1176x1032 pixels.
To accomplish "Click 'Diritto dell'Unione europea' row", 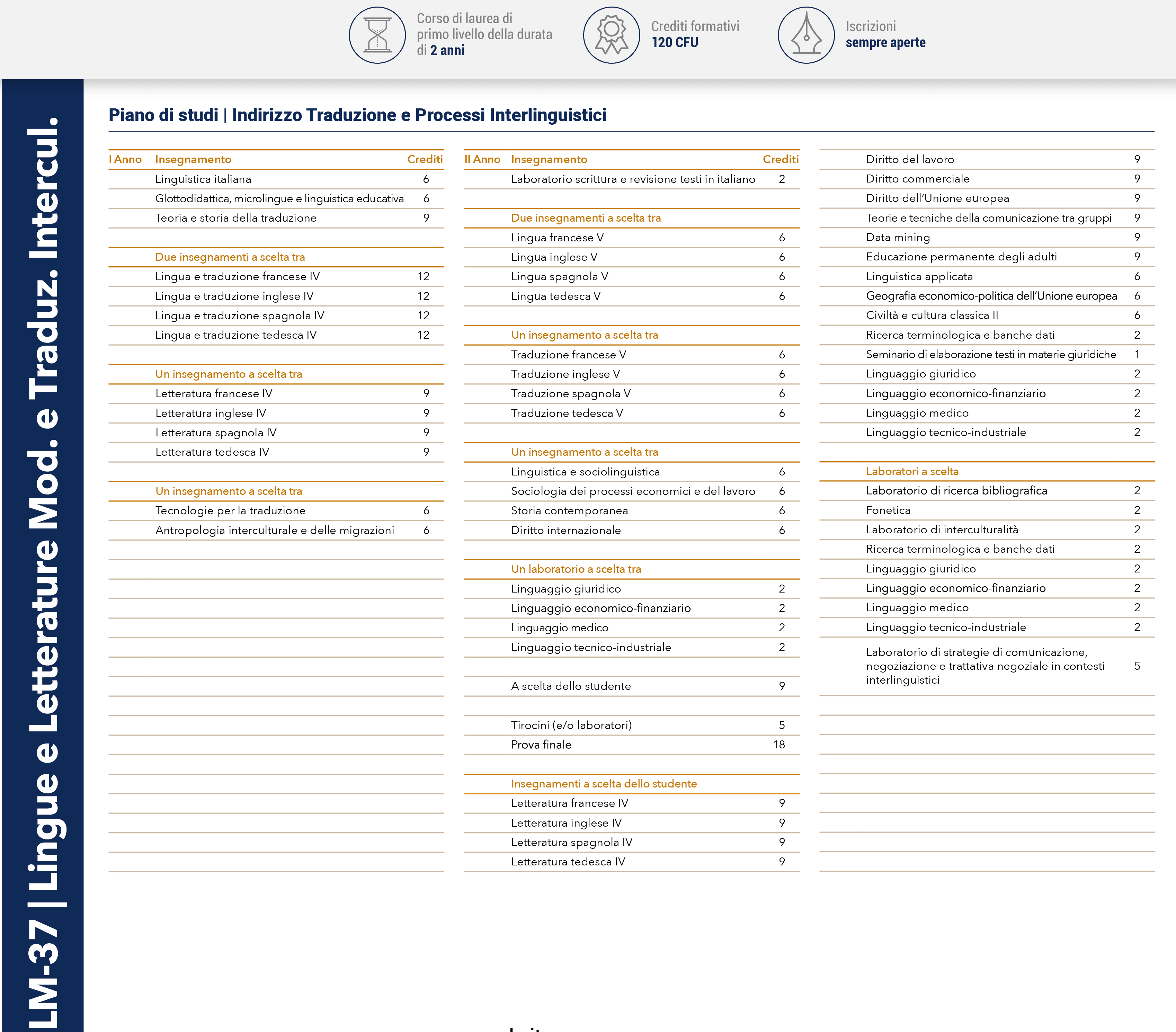I will (987, 198).
